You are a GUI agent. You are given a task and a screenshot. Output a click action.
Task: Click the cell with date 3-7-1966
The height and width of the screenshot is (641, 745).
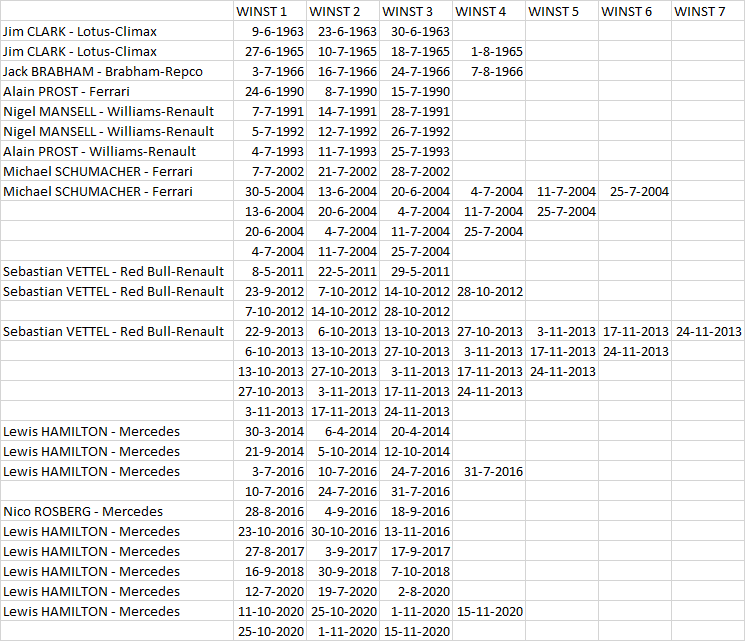click(x=270, y=71)
